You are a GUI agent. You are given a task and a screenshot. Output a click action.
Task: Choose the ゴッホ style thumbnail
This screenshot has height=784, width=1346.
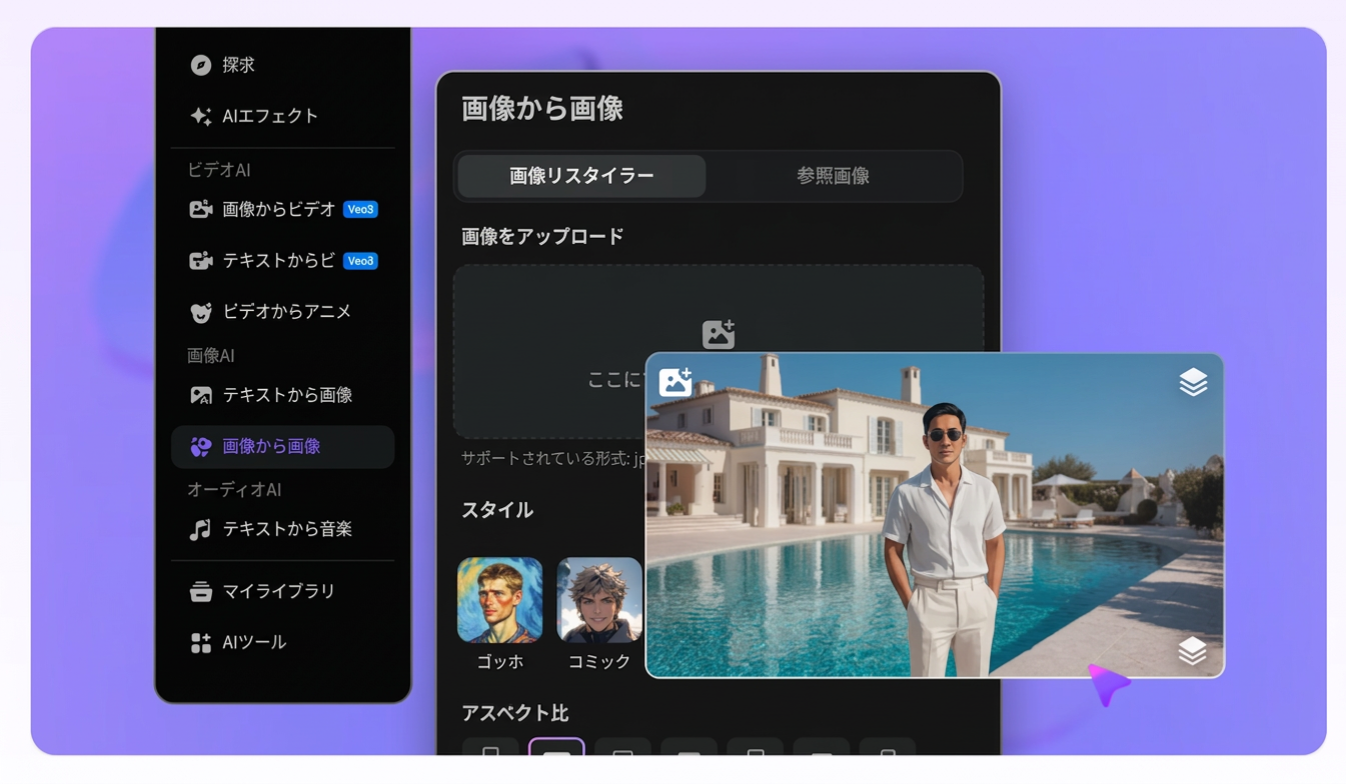click(500, 600)
